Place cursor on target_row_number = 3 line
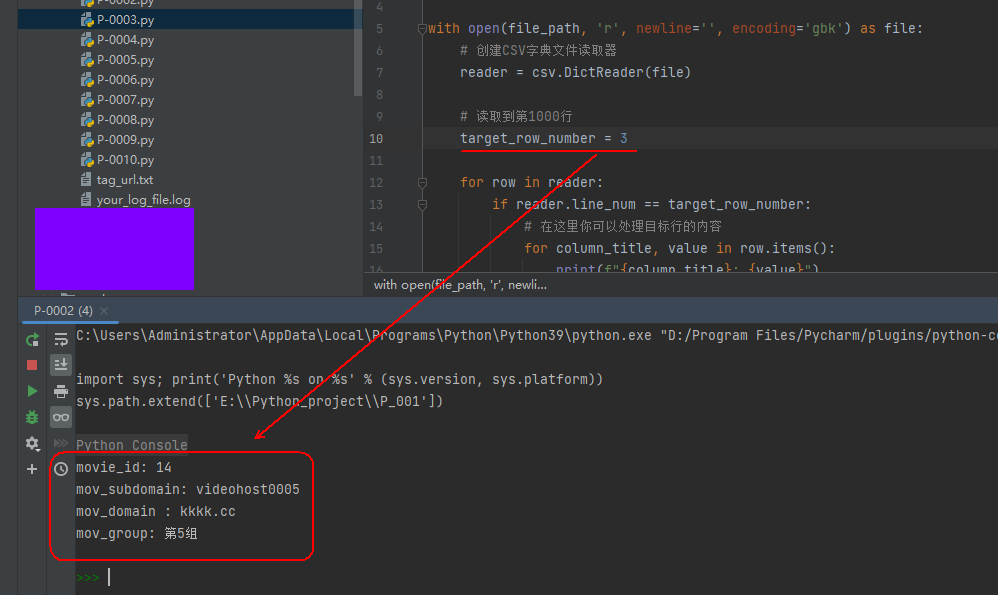Screen dimensions: 998x595 tap(544, 138)
